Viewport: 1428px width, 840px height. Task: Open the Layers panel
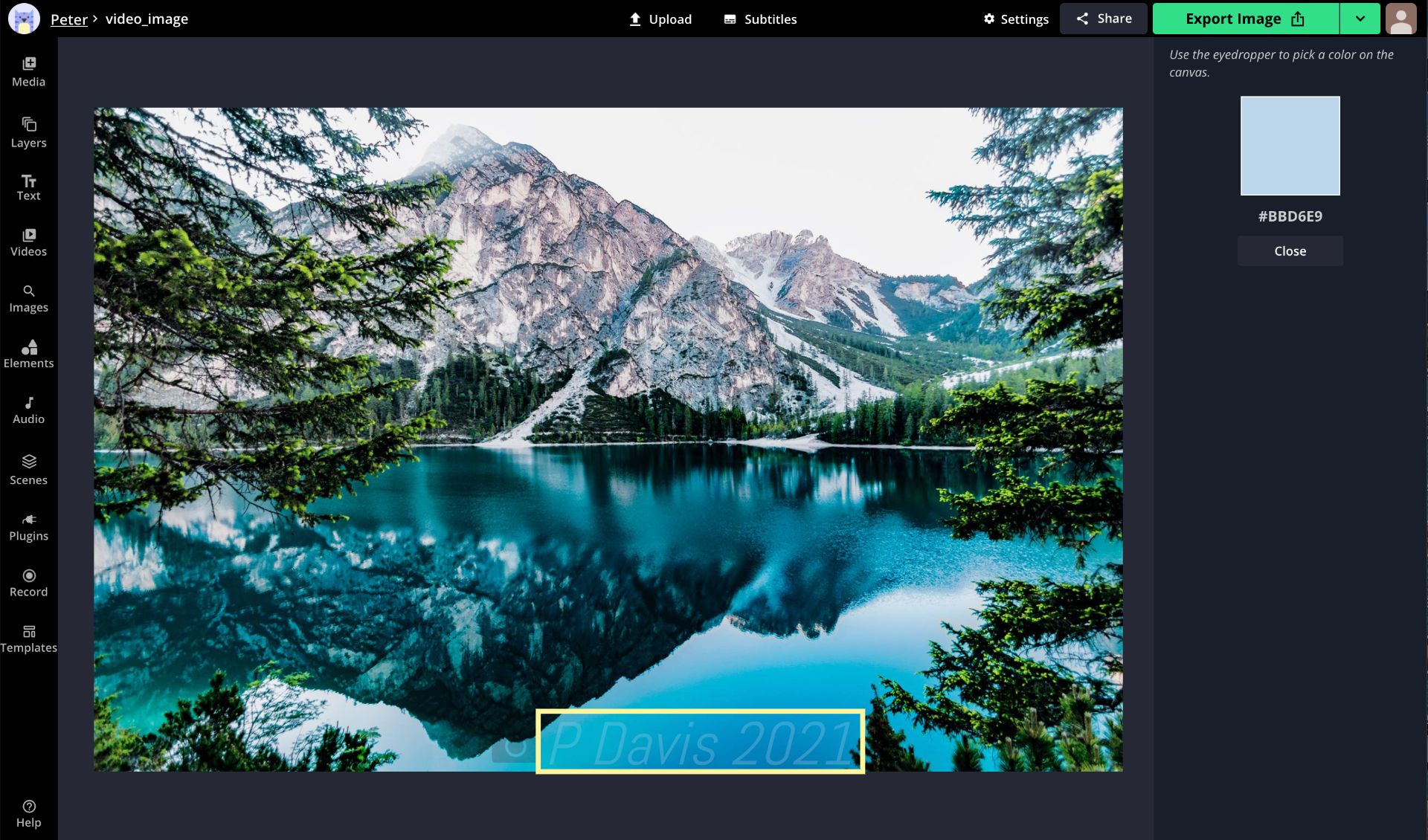click(x=28, y=131)
